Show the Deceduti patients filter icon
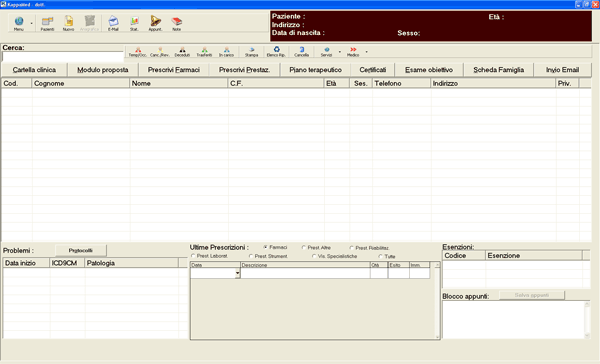This screenshot has width=600, height=364. point(182,52)
